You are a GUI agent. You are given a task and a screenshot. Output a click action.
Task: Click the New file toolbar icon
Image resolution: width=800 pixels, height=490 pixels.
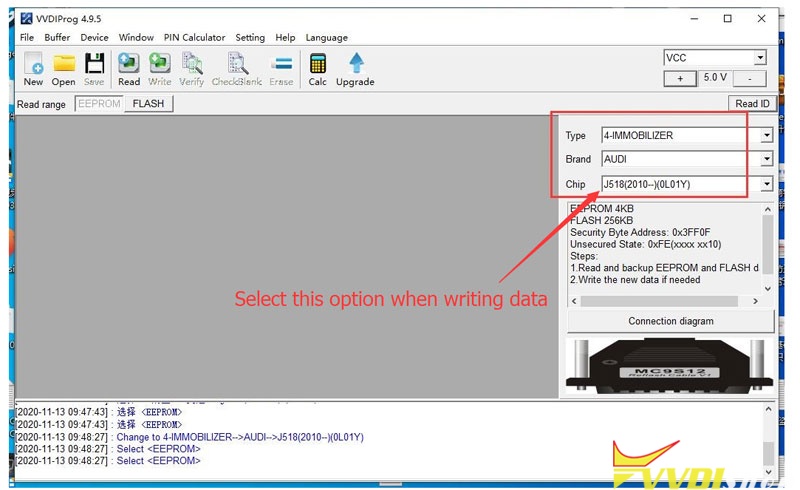click(33, 69)
